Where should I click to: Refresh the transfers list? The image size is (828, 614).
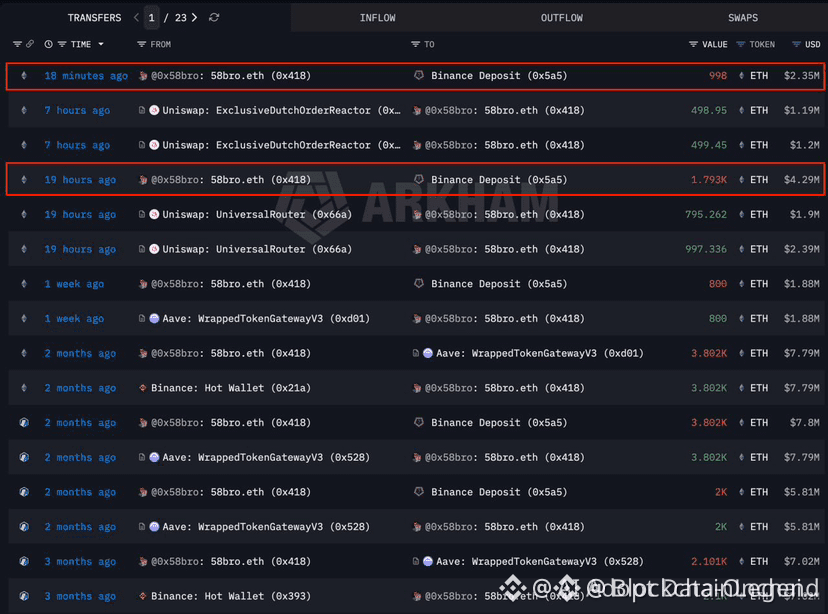click(214, 17)
